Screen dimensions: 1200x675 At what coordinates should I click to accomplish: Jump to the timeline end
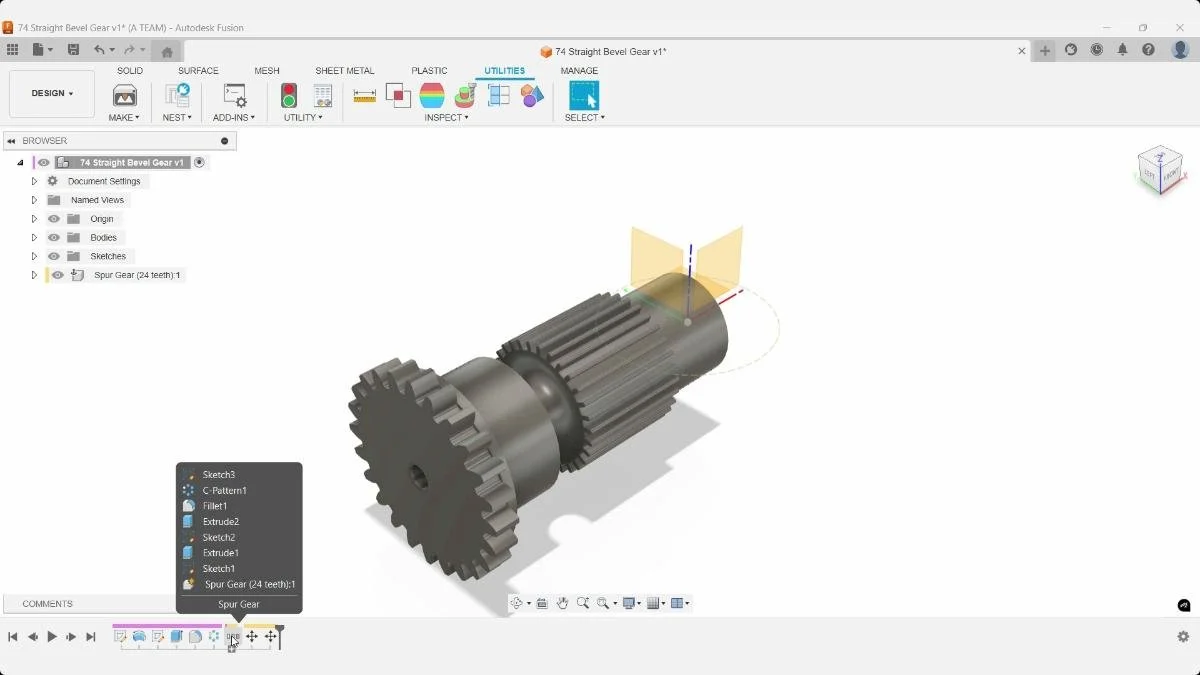point(91,637)
